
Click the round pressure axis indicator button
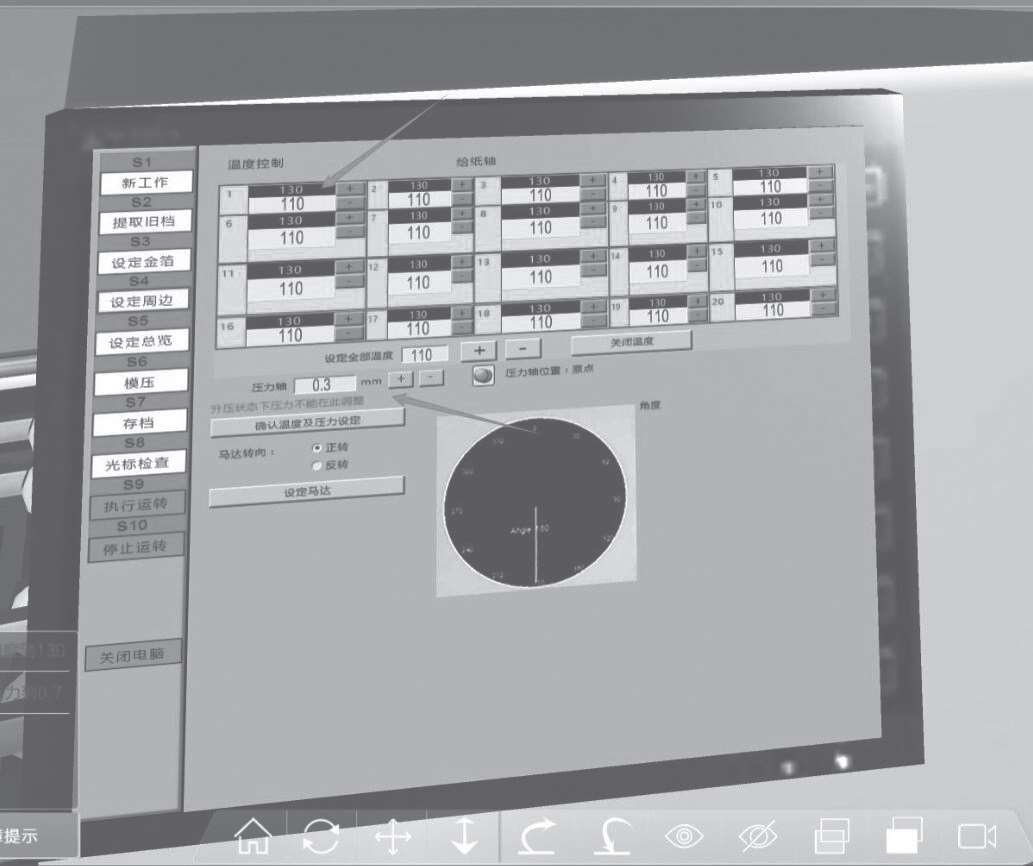pos(484,375)
